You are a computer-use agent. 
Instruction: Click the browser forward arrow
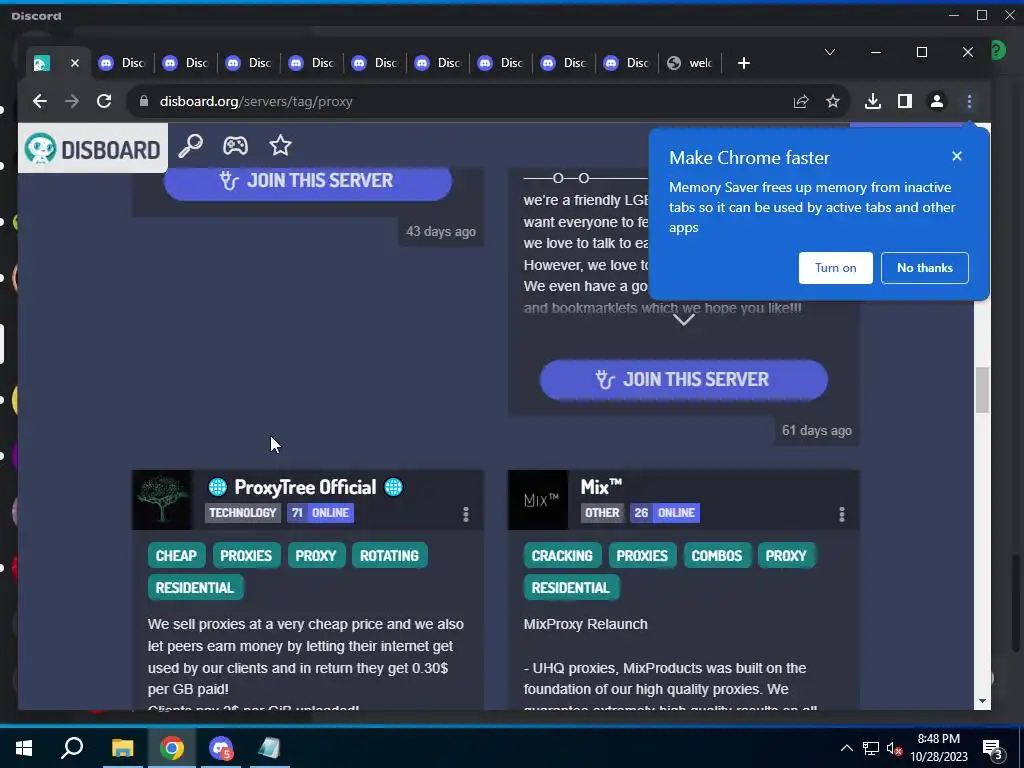[x=72, y=101]
